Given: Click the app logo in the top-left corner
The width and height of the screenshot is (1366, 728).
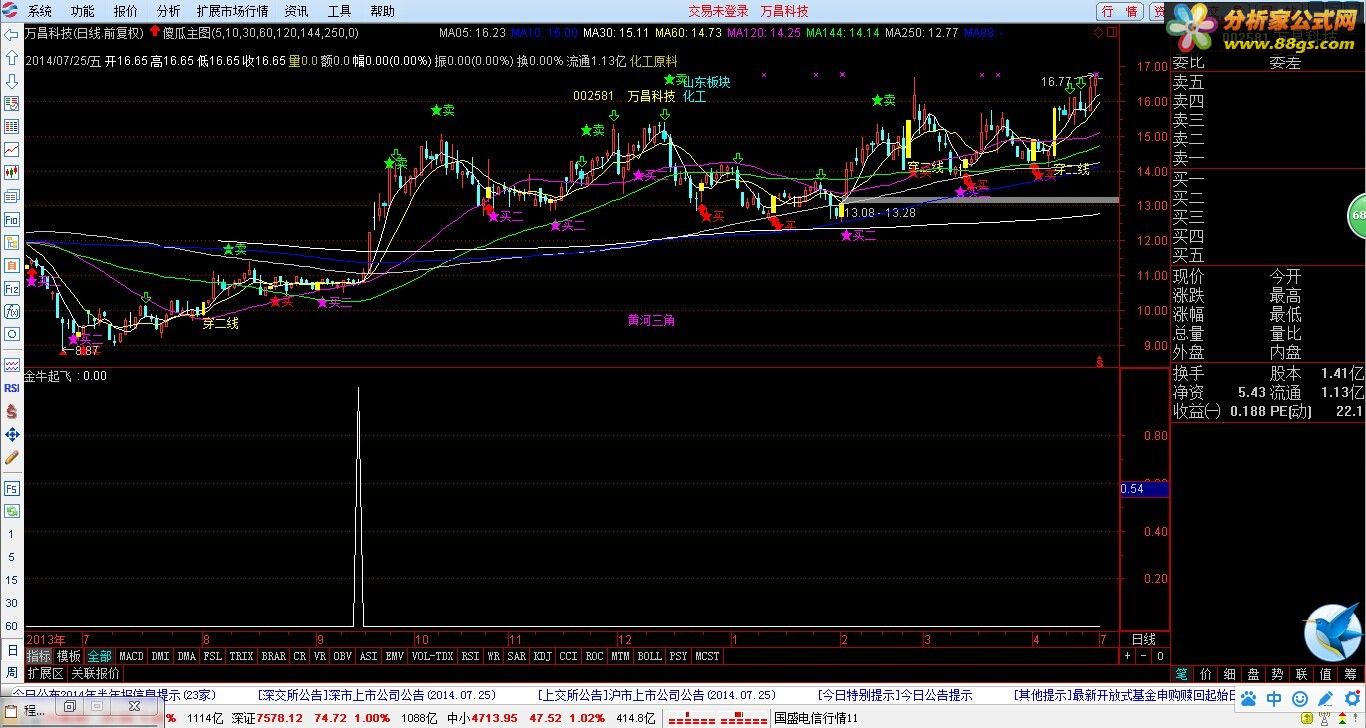Looking at the screenshot, I should 11,11.
